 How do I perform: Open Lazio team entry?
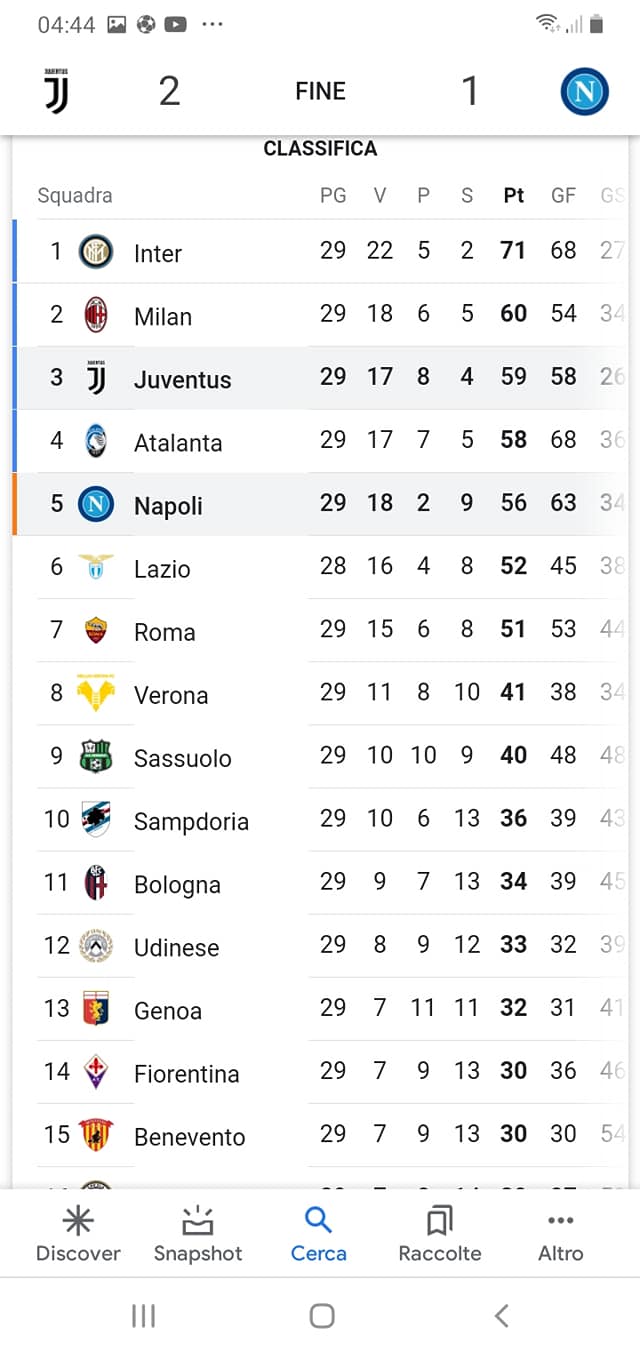click(162, 569)
